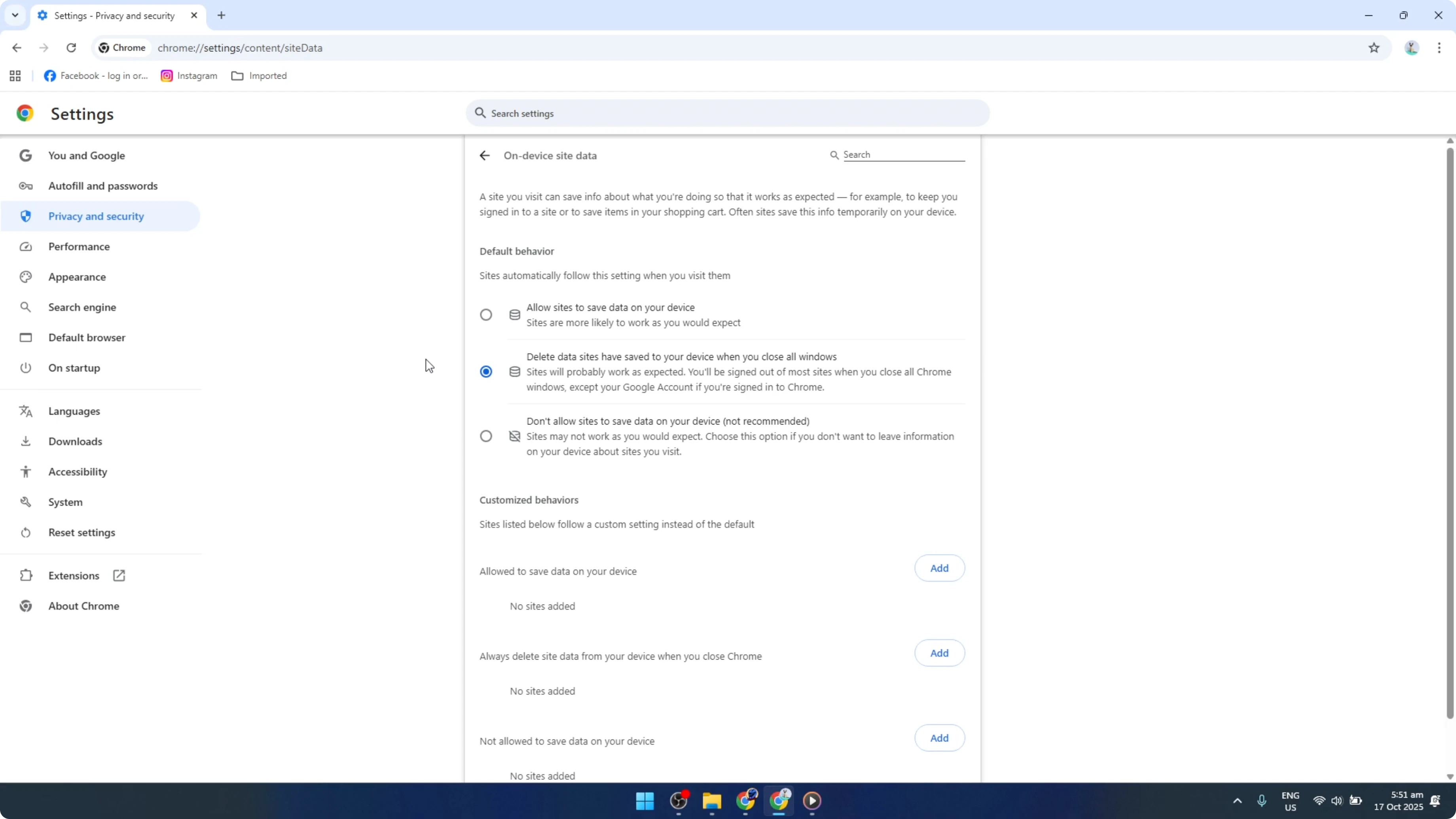Screen dimensions: 1456x819
Task: Open the Chrome three-dot menu
Action: point(1440,47)
